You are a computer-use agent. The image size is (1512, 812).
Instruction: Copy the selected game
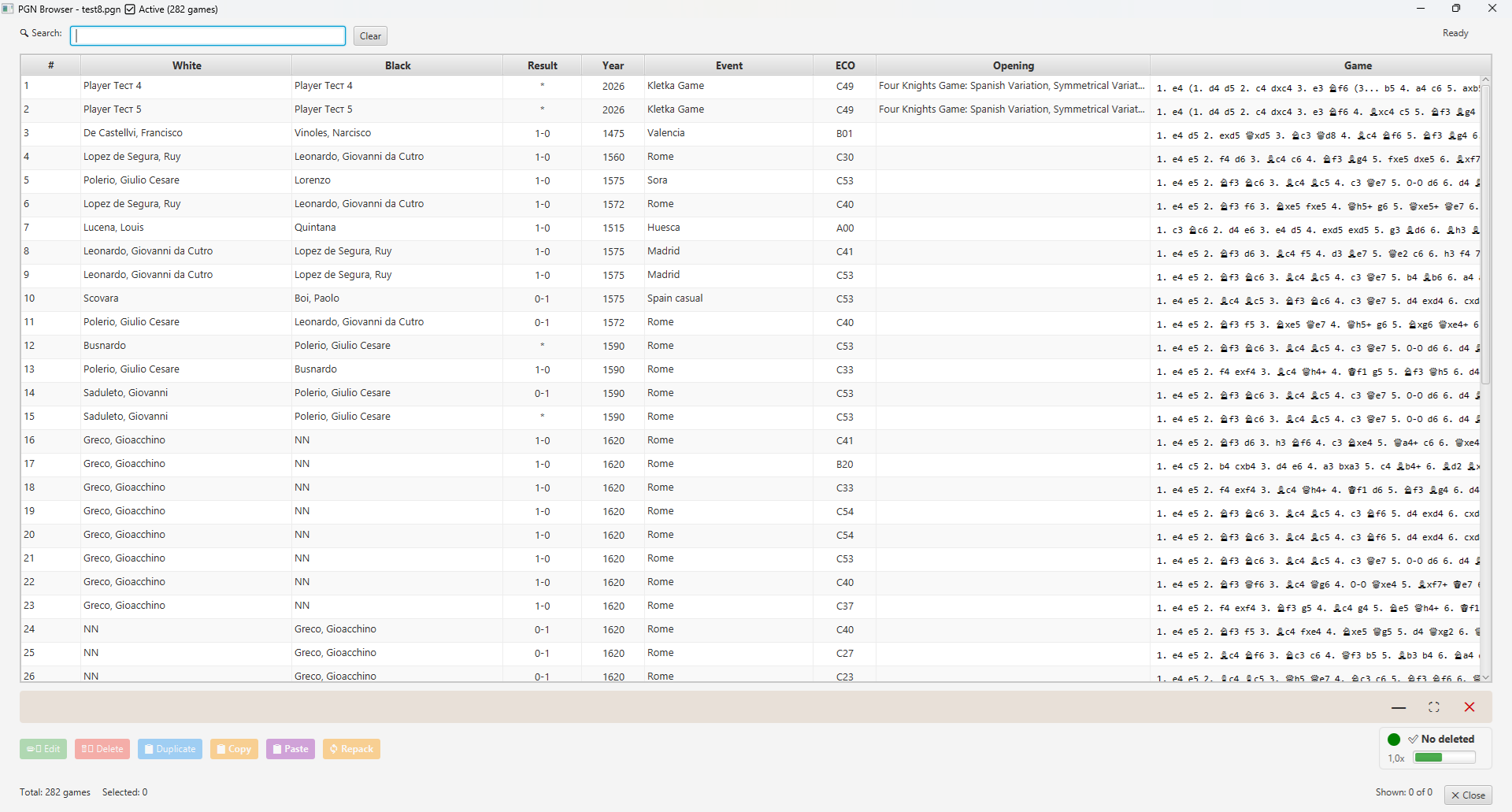point(234,749)
